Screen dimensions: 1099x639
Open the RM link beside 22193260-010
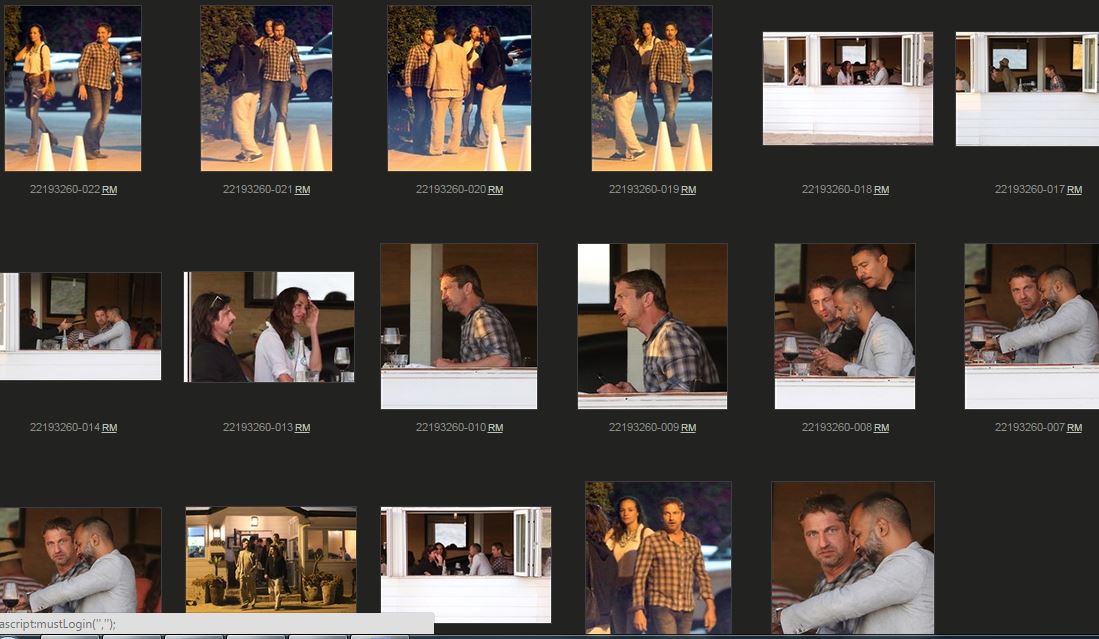point(495,428)
